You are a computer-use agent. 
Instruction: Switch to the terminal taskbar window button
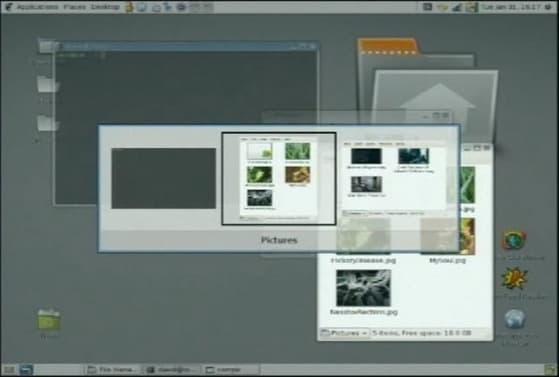(173, 370)
